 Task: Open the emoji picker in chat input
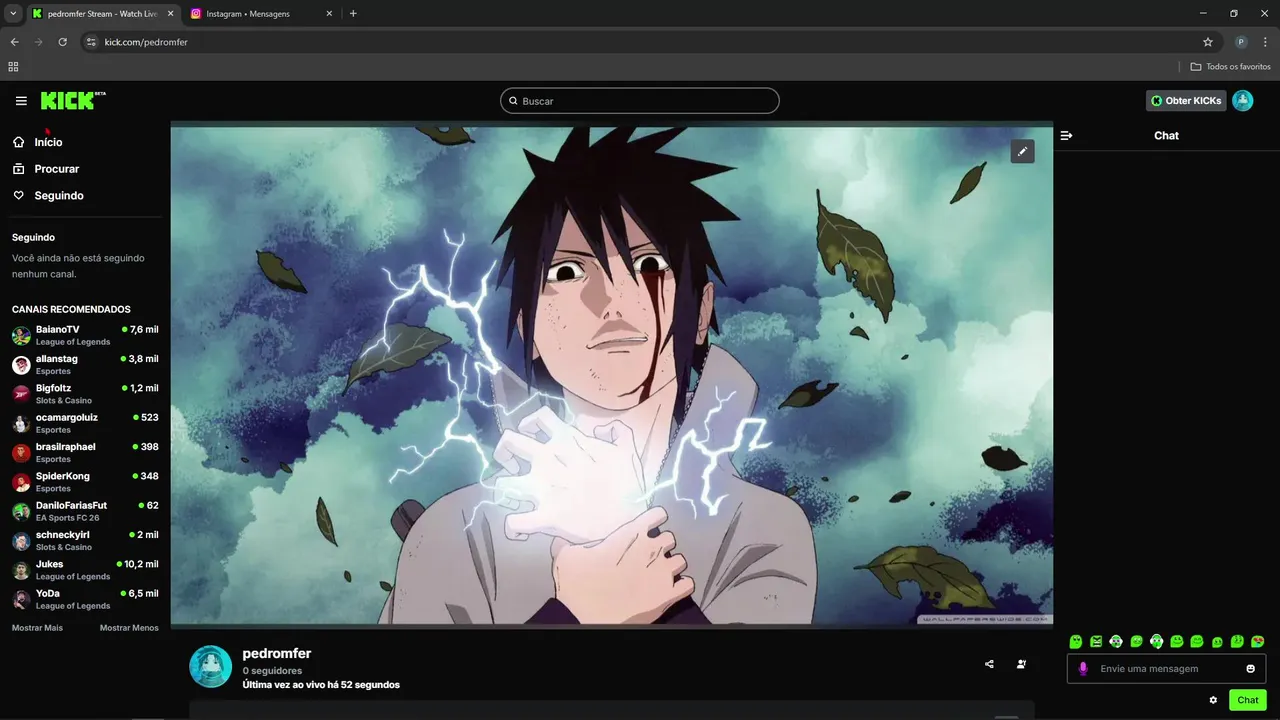(1250, 669)
